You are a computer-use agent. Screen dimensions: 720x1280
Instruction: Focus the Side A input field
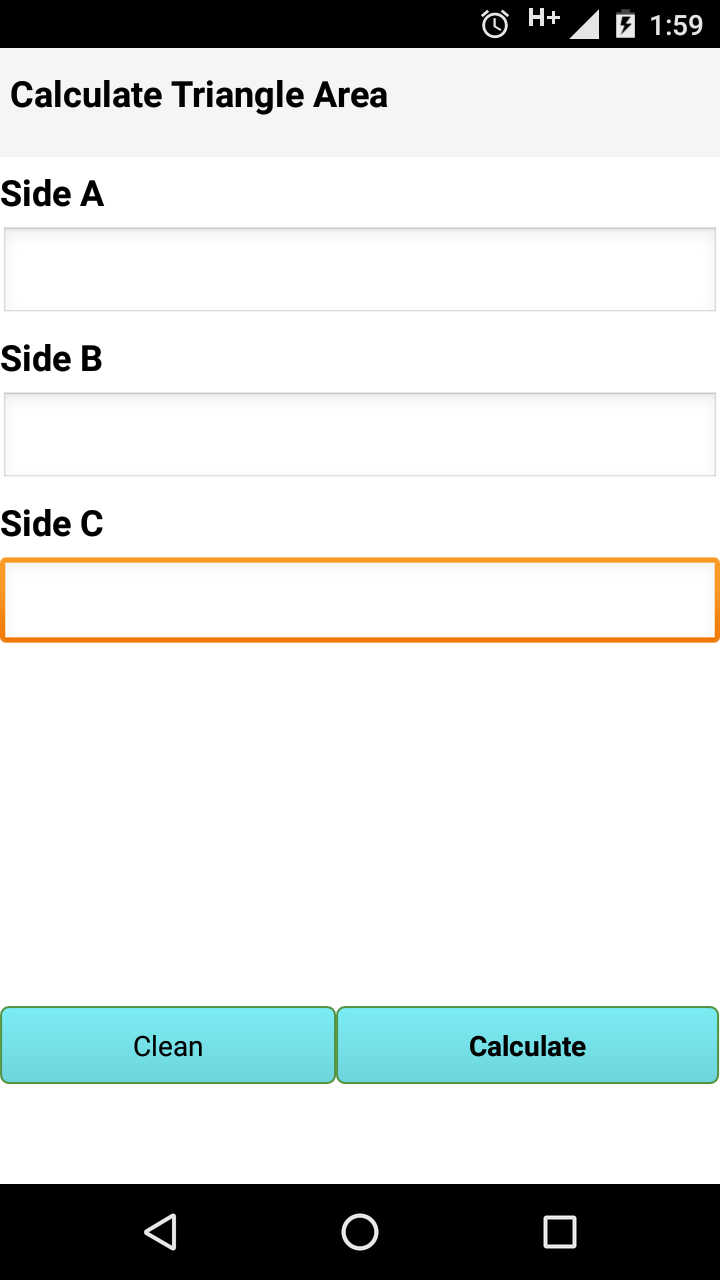click(x=360, y=270)
